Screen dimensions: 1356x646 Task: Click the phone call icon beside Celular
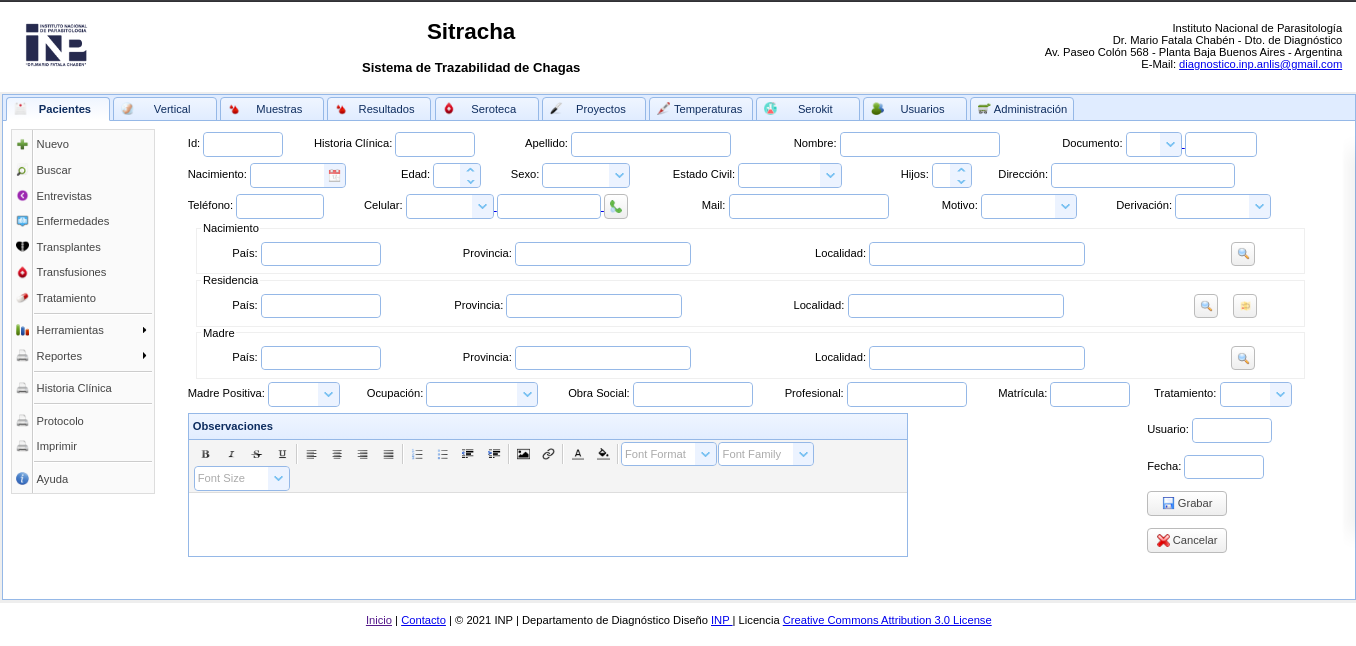615,207
